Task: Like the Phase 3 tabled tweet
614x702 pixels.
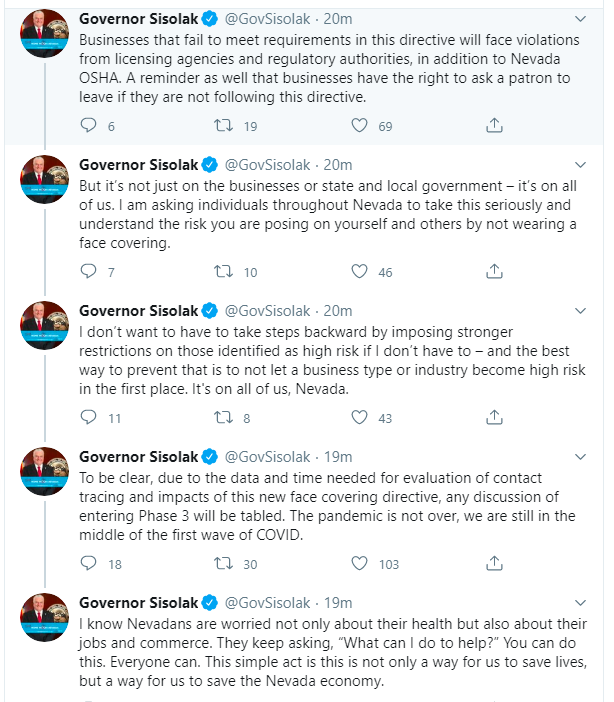Action: 360,563
